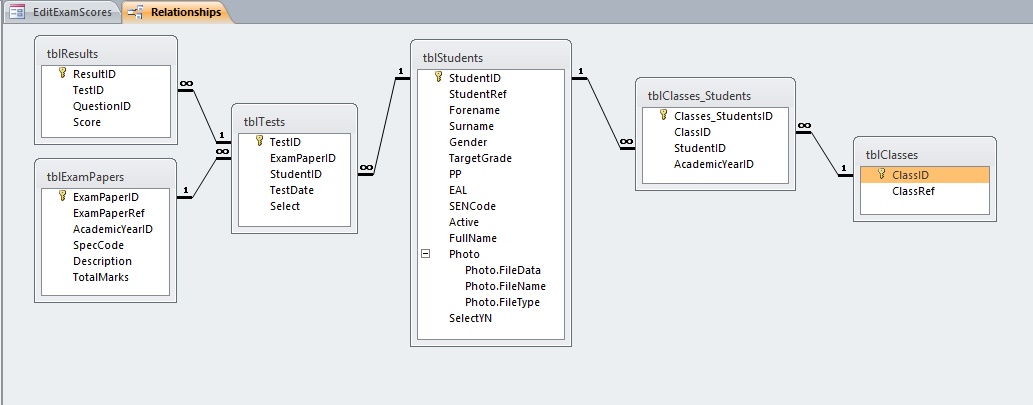
Task: Select the tblTests table title
Action: 264,122
